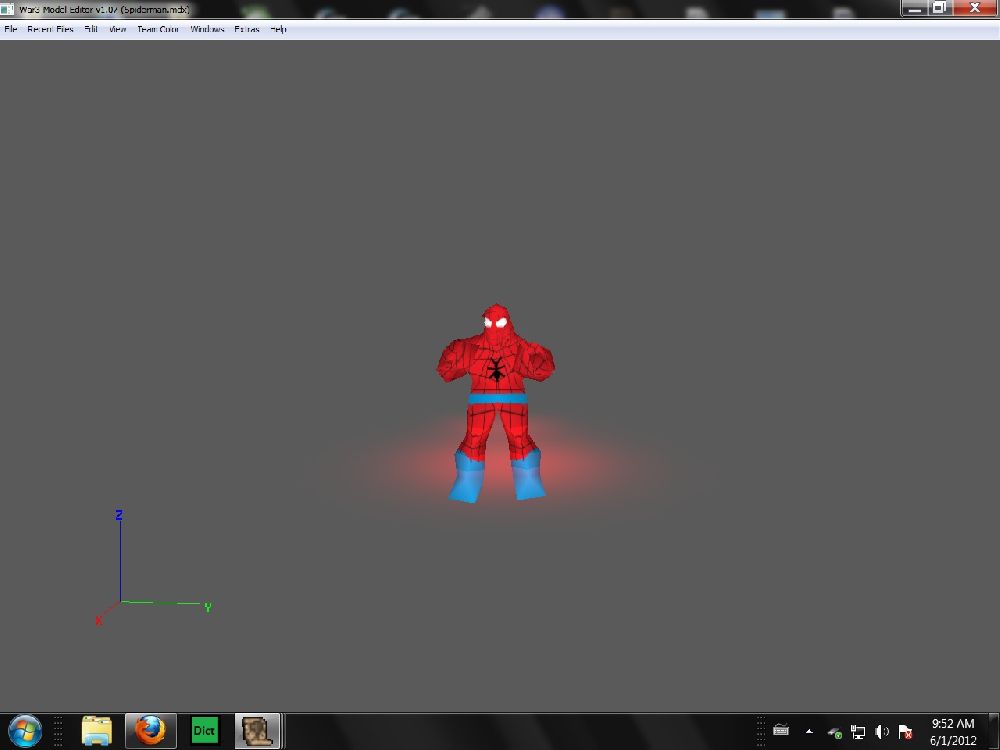The width and height of the screenshot is (1000, 750).
Task: Click the Spiderman model in the viewport
Action: (496, 402)
